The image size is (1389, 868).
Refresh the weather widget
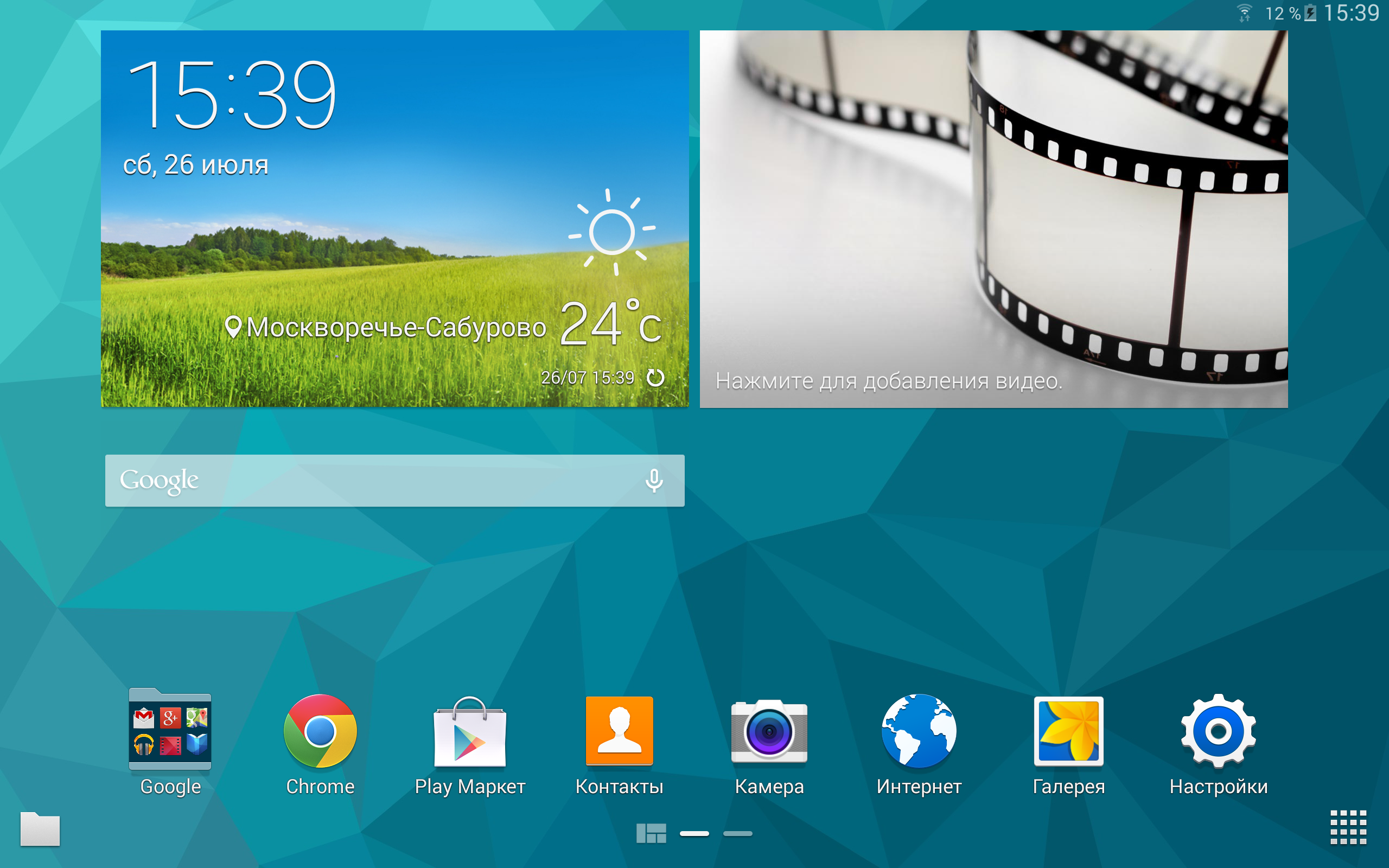655,378
